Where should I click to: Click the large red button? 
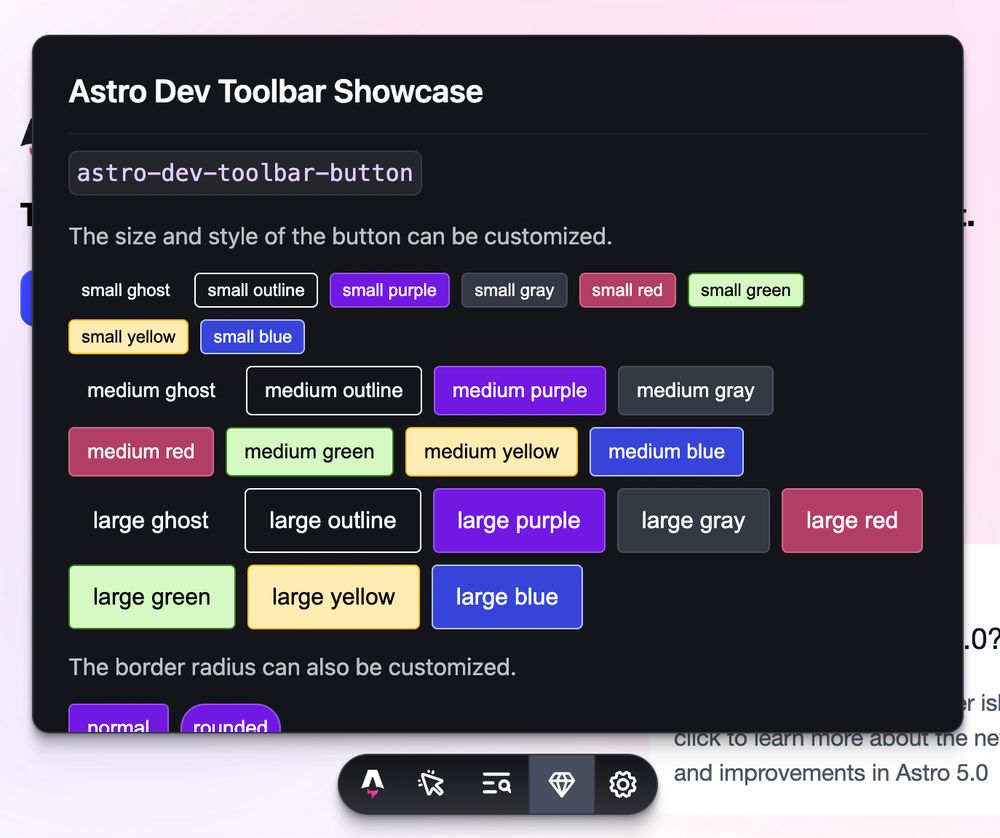[852, 520]
